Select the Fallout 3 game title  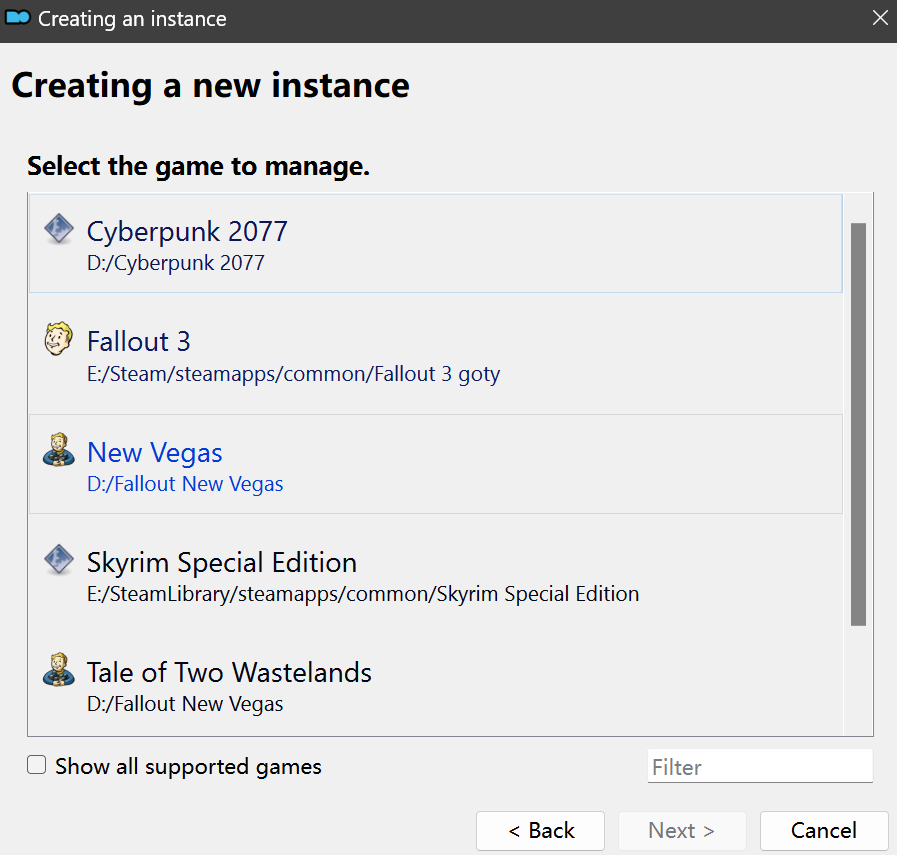pyautogui.click(x=138, y=341)
